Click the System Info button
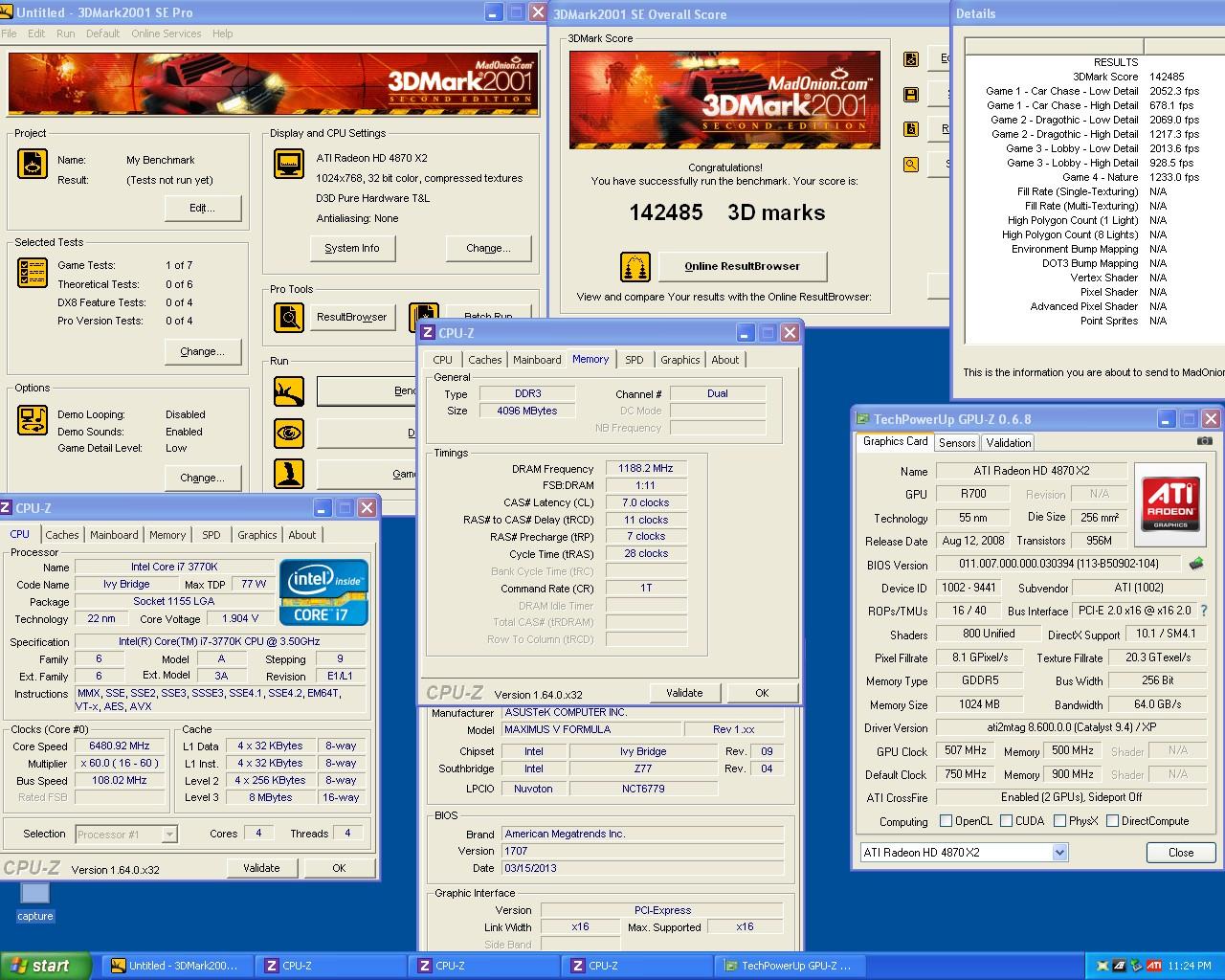 pos(351,248)
